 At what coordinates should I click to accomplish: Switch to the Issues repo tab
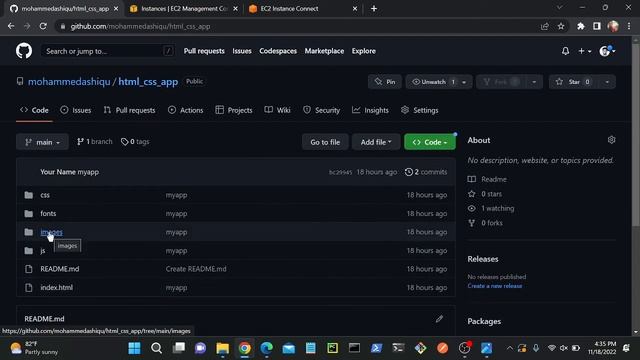pos(76,110)
